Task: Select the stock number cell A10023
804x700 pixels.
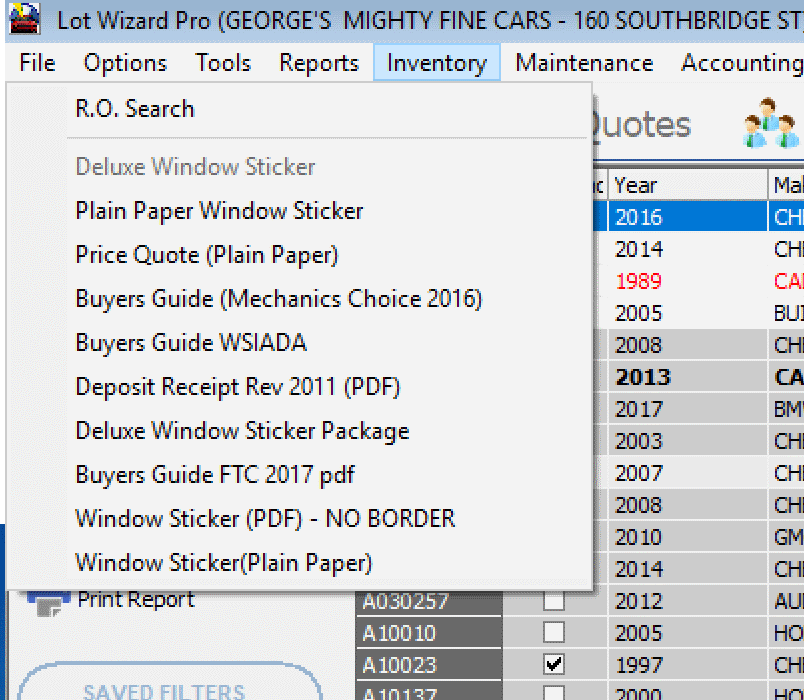Action: pos(398,664)
